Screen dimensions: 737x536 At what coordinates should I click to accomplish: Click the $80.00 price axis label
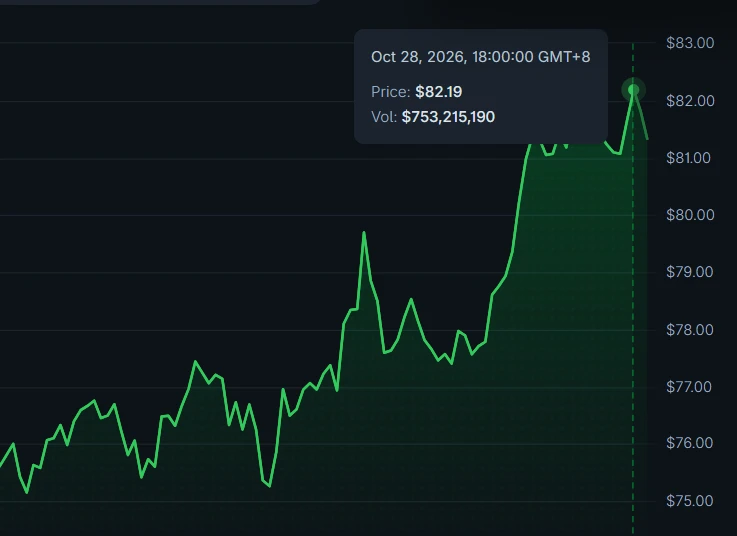(x=690, y=215)
